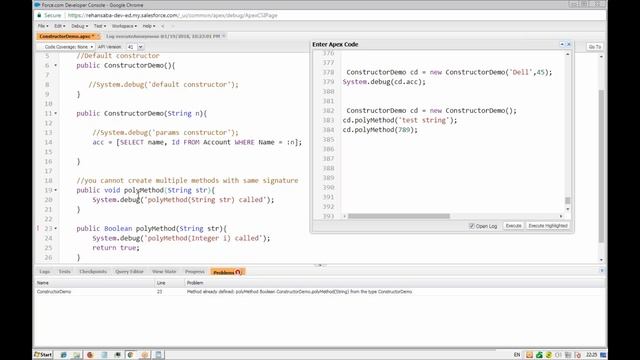Screen dimensions: 640x360
Task: Click the taskbar clock showing 22:25
Action: coord(591,355)
